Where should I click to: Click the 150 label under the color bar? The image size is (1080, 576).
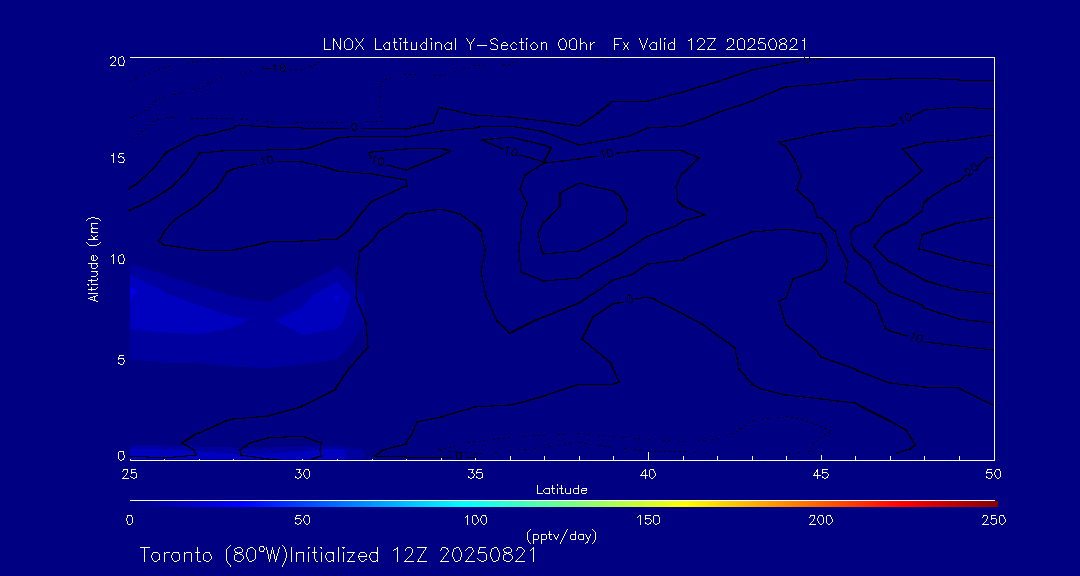tap(648, 520)
